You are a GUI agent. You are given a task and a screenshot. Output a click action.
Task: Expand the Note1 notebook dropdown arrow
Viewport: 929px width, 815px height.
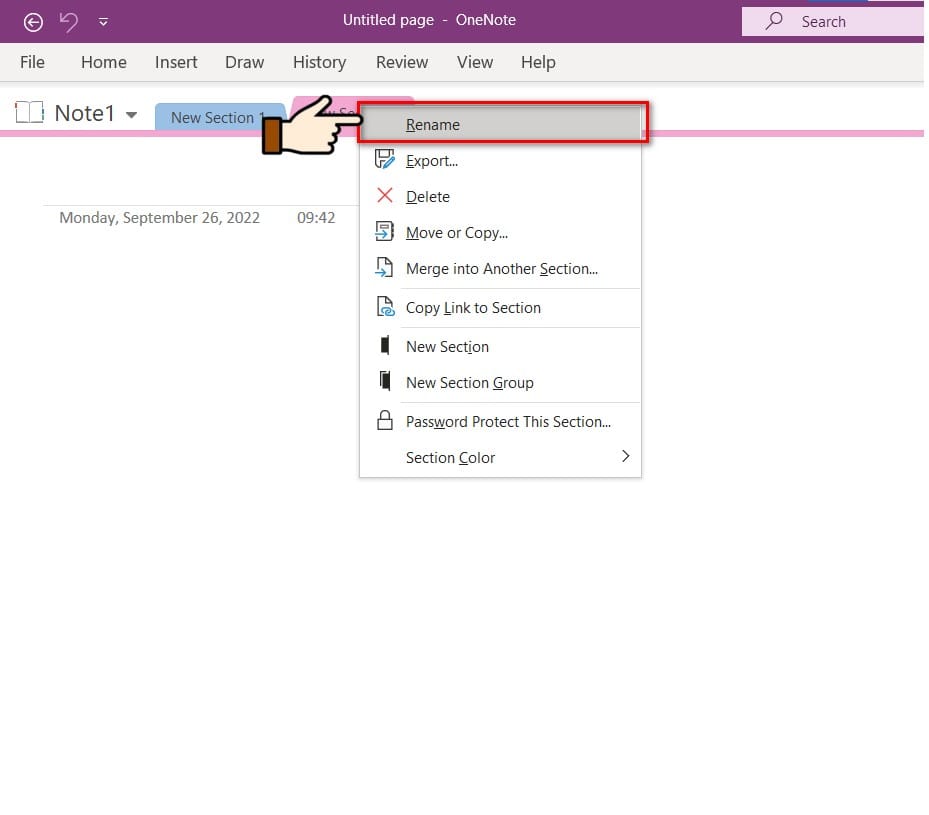pyautogui.click(x=131, y=115)
